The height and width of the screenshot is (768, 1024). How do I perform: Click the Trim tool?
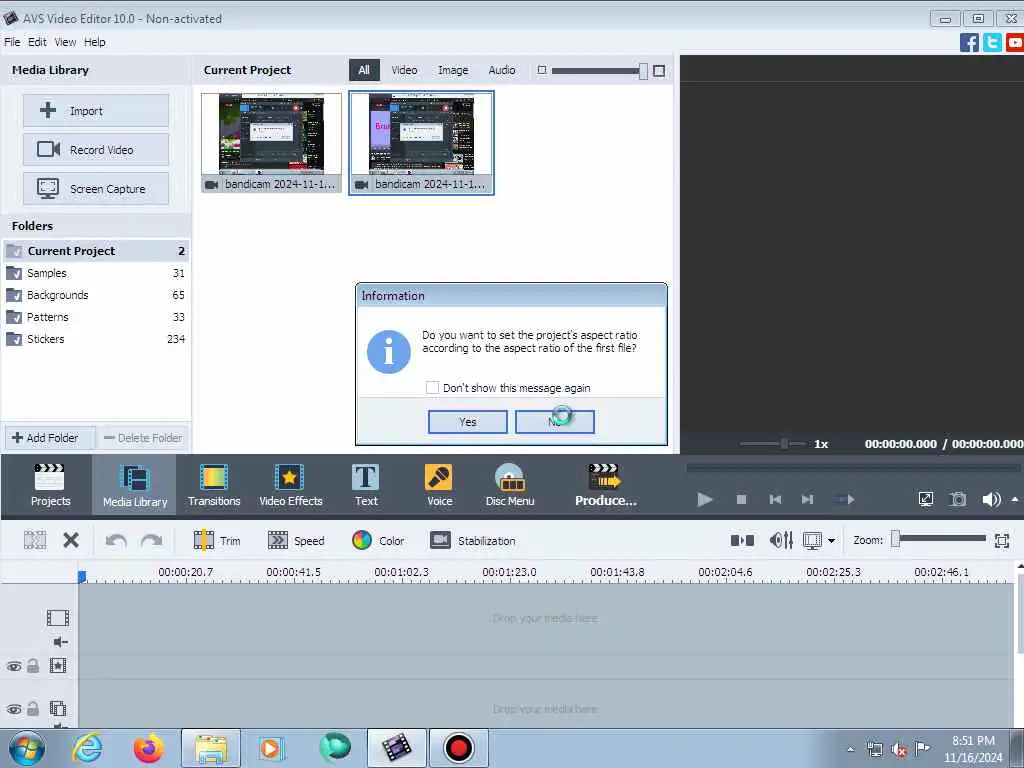pos(217,541)
